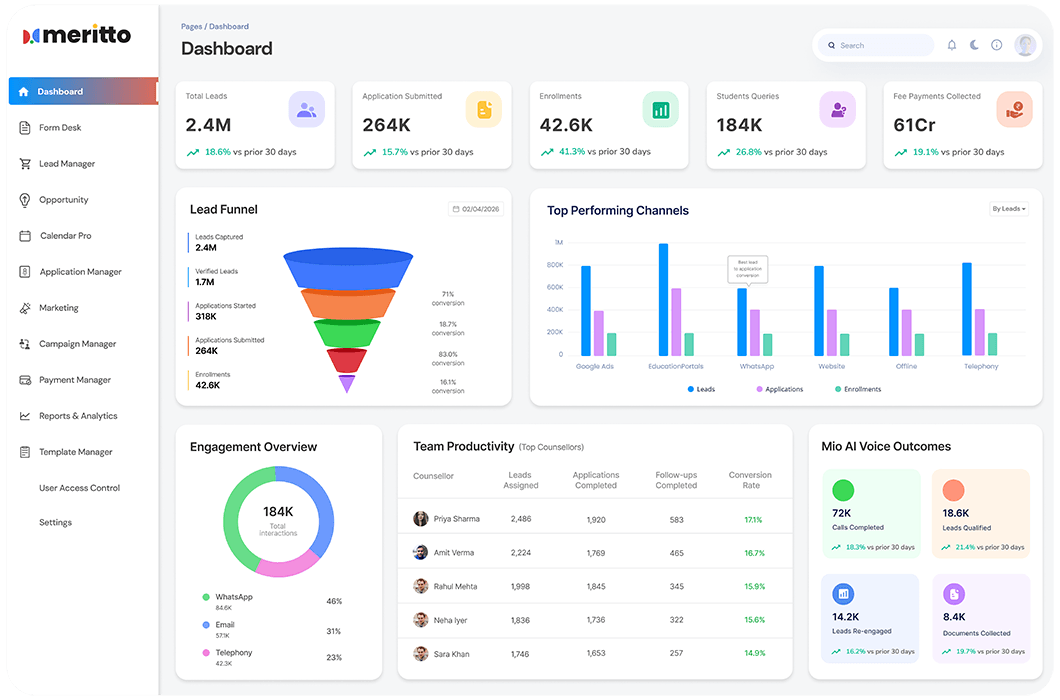Screen dimensions: 1060x700
Task: Click the Telephony pink legend dot
Action: tap(206, 653)
